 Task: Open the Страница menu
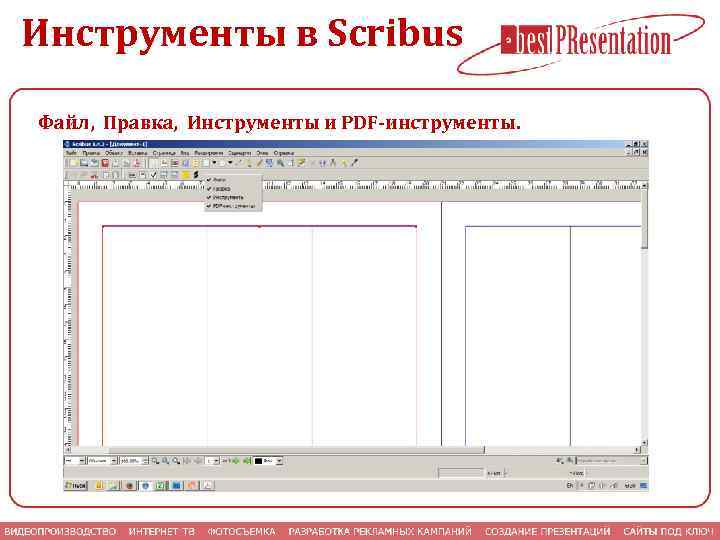(164, 153)
